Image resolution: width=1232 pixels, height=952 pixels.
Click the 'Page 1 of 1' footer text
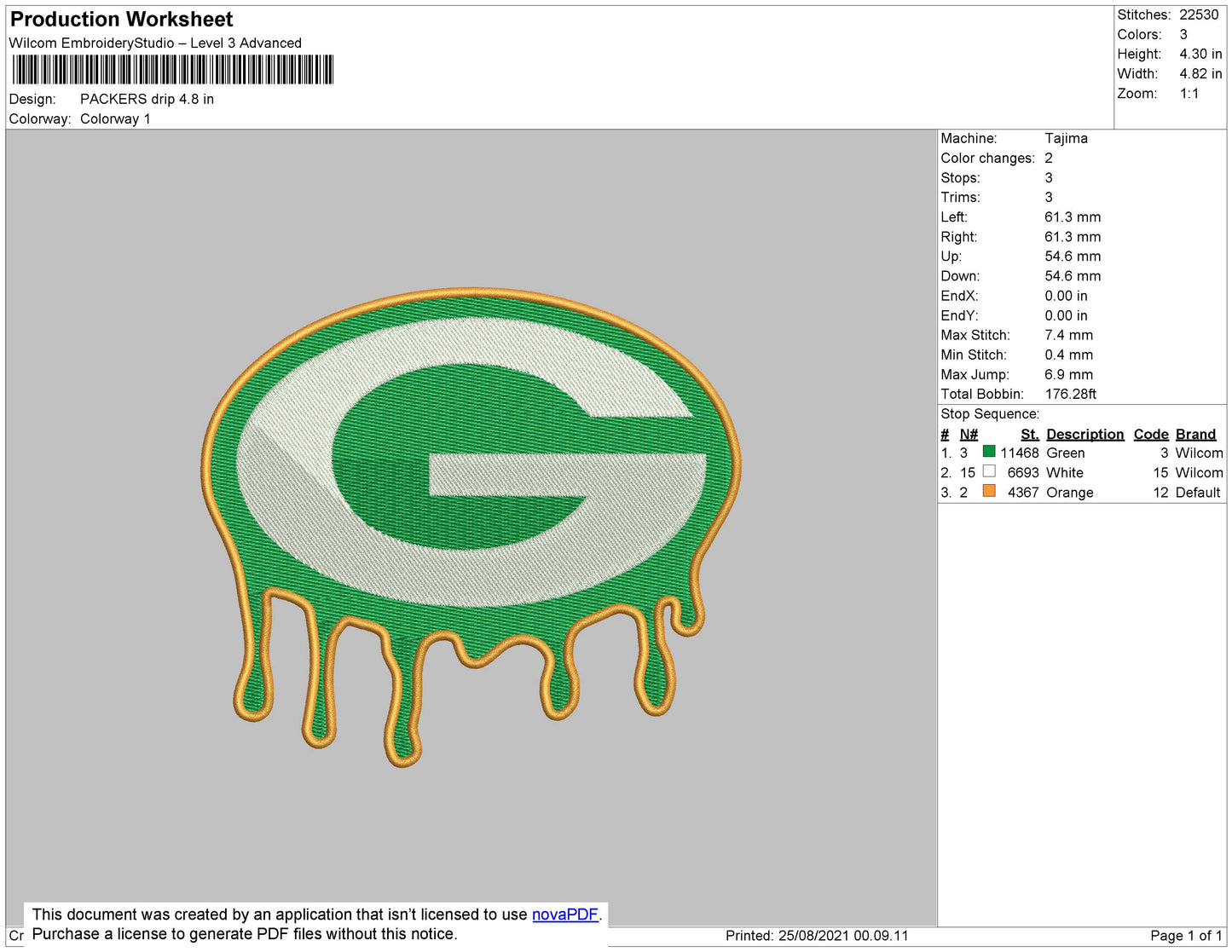[1186, 936]
